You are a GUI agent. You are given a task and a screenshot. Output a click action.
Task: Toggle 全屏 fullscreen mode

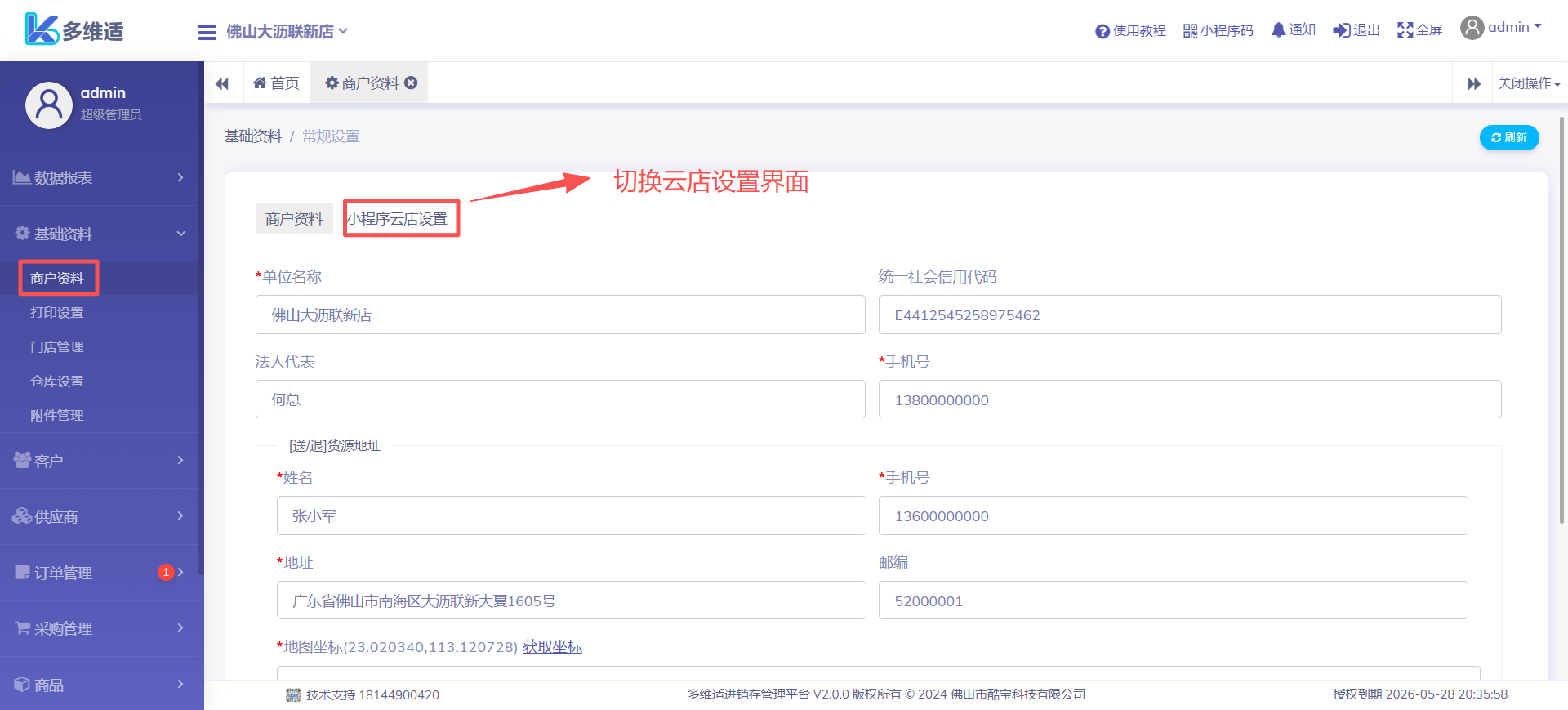1405,30
